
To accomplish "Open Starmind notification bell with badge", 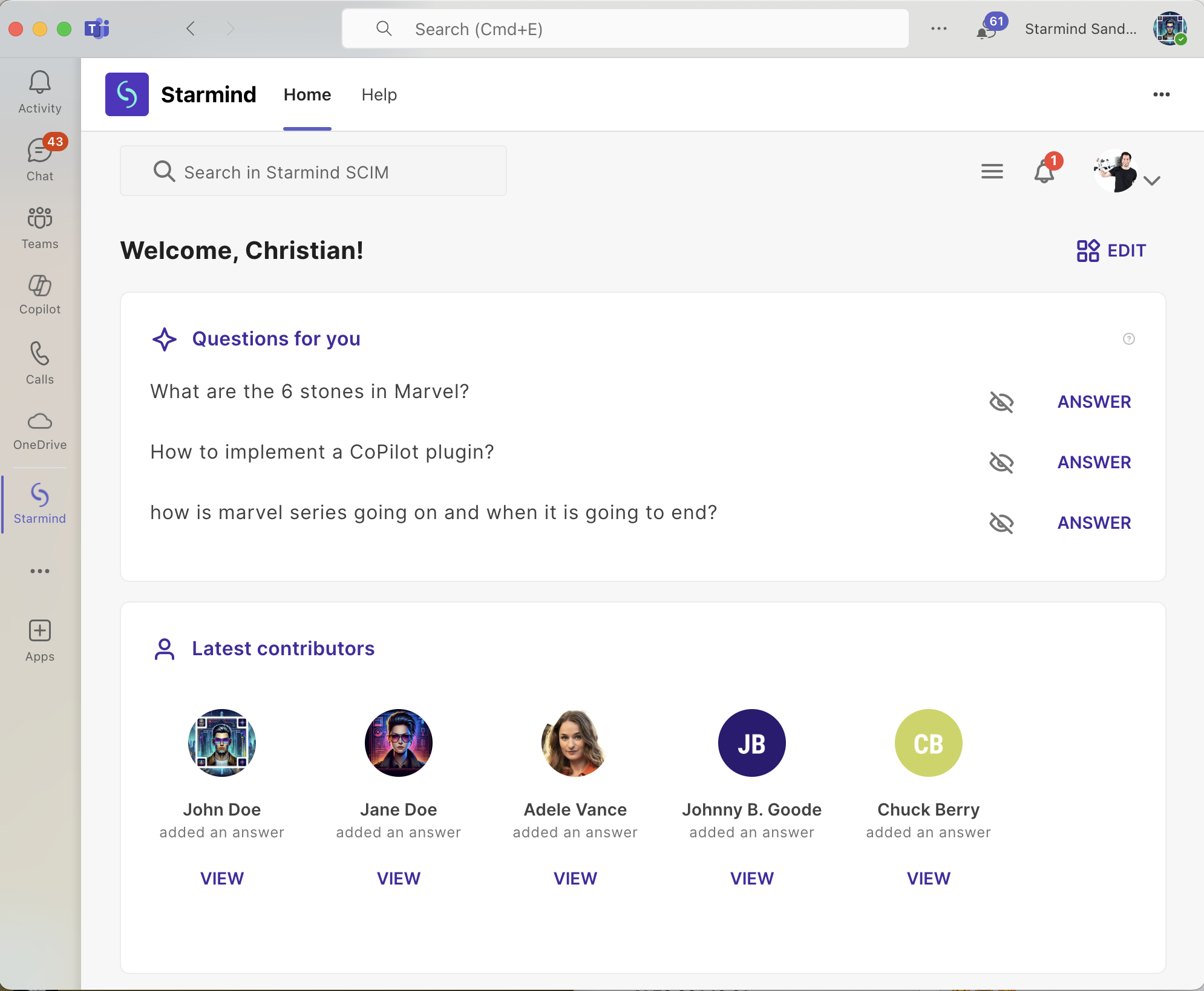I will point(1044,172).
